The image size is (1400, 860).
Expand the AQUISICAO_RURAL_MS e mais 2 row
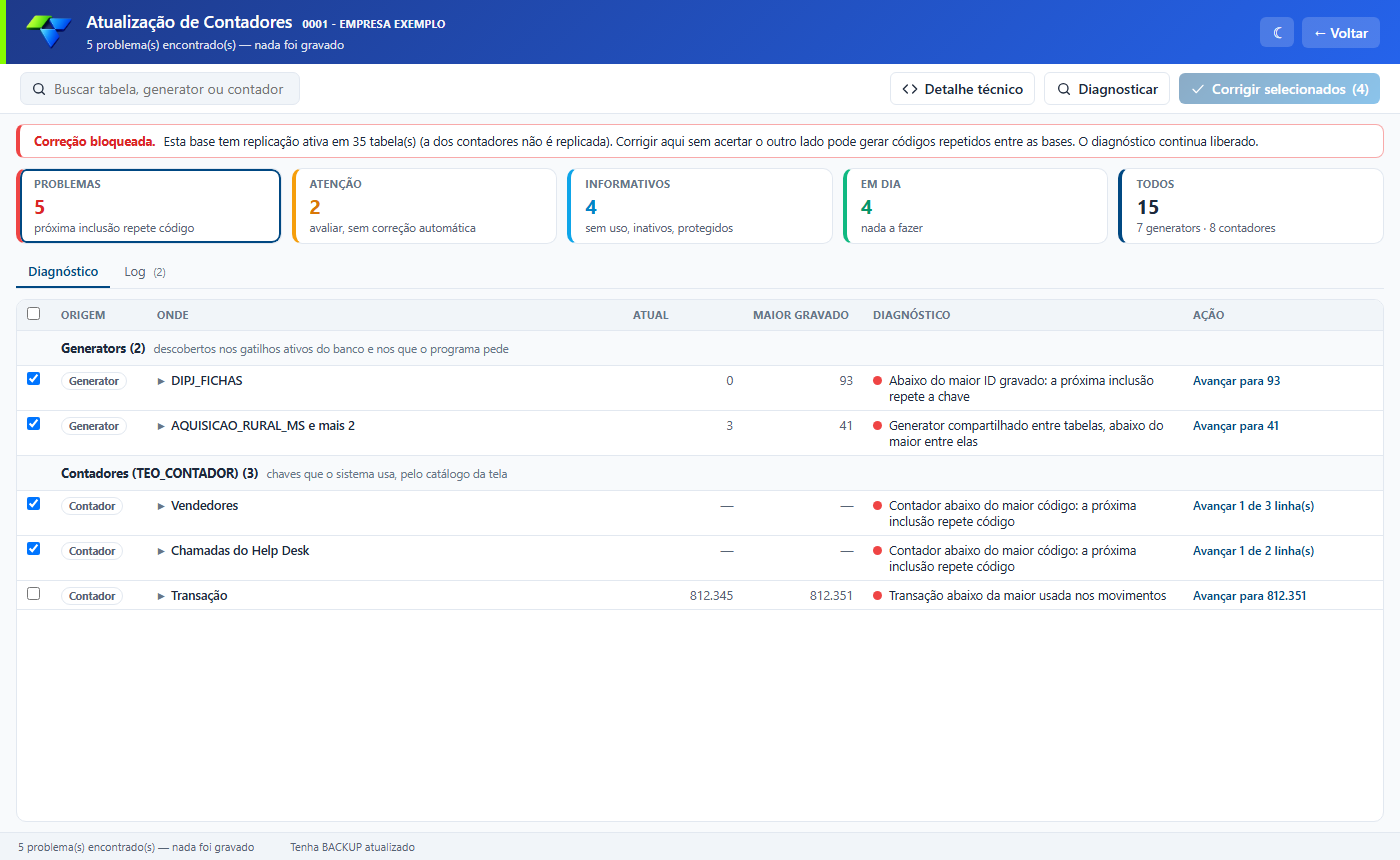click(x=161, y=426)
